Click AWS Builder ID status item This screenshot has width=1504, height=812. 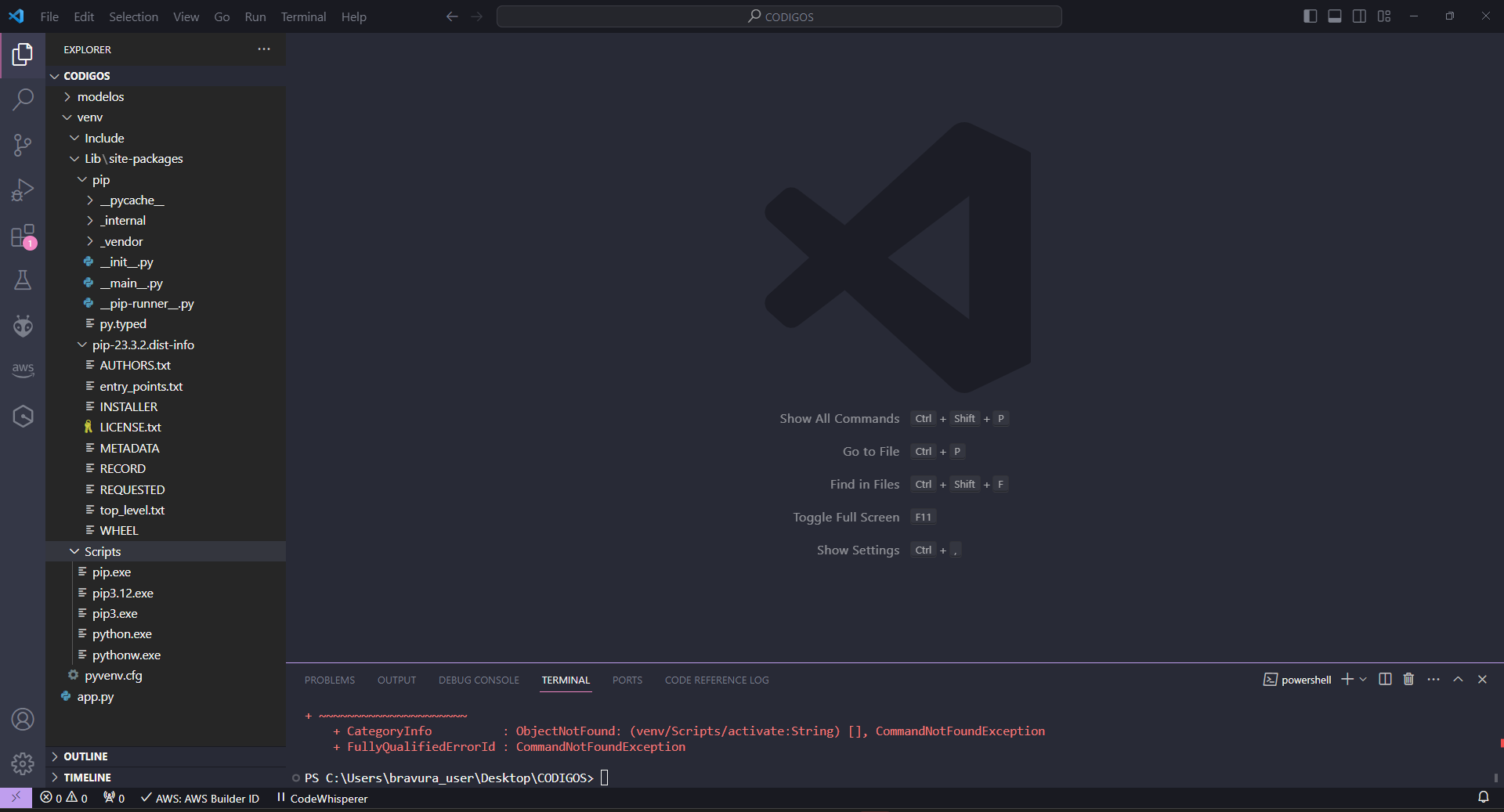pos(200,798)
